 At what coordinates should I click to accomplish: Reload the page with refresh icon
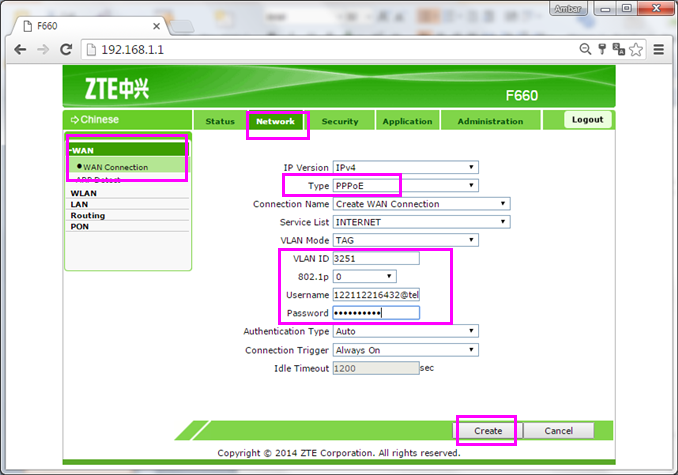[66, 50]
